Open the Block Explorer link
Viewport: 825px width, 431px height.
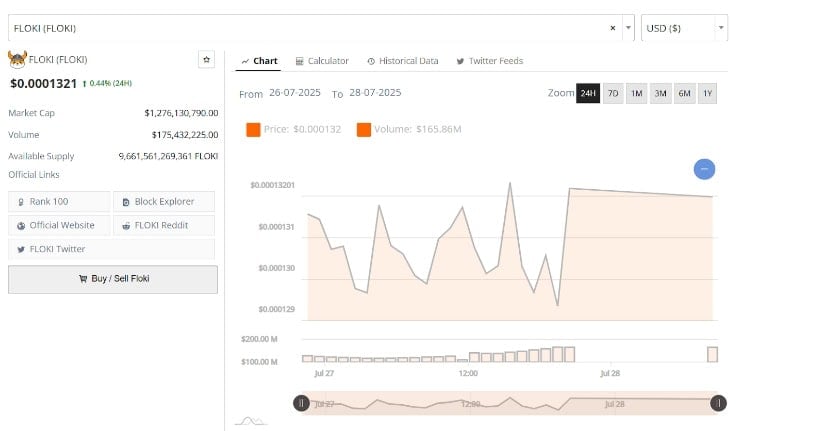pyautogui.click(x=164, y=202)
